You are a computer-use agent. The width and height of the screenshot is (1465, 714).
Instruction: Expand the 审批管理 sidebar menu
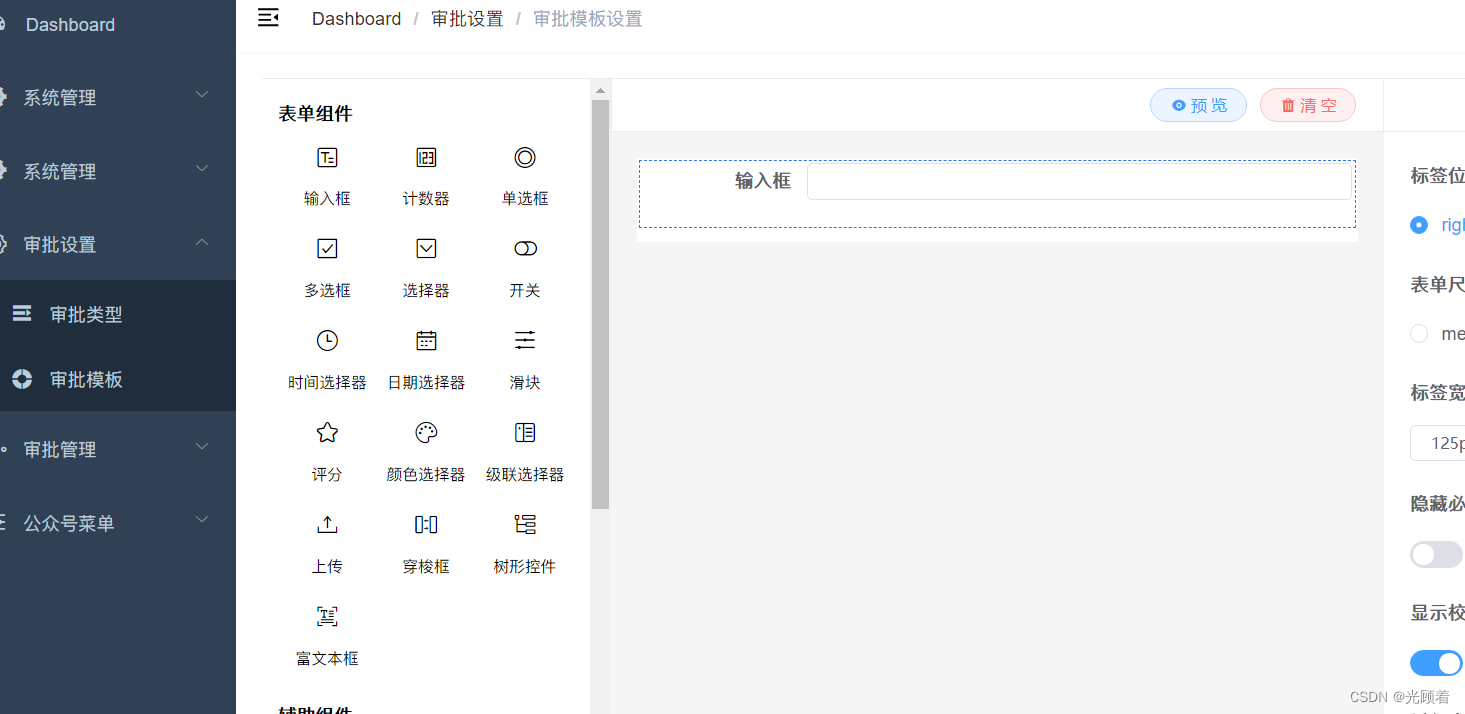117,449
